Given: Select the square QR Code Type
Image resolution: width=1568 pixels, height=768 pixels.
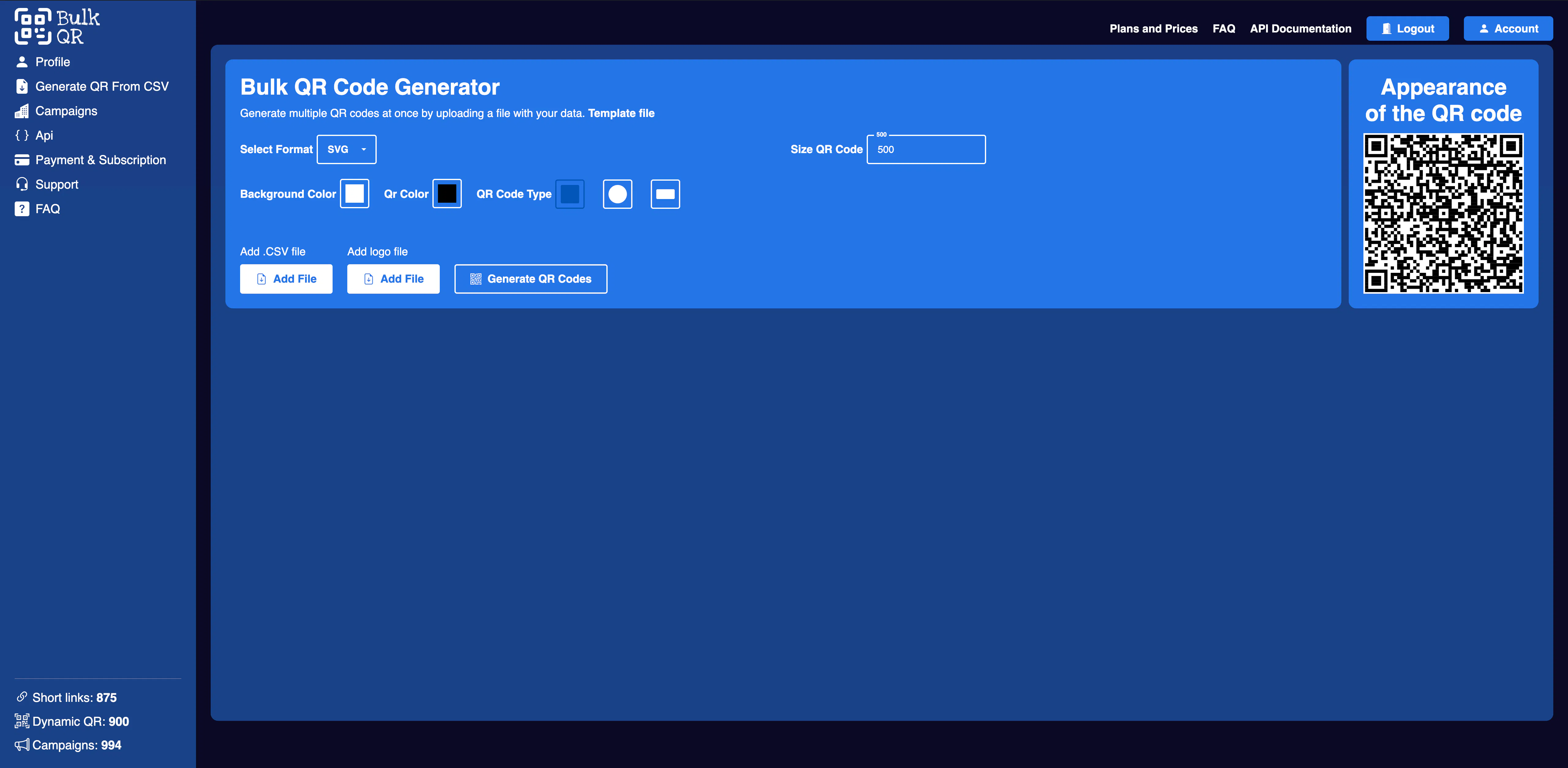Looking at the screenshot, I should point(570,194).
